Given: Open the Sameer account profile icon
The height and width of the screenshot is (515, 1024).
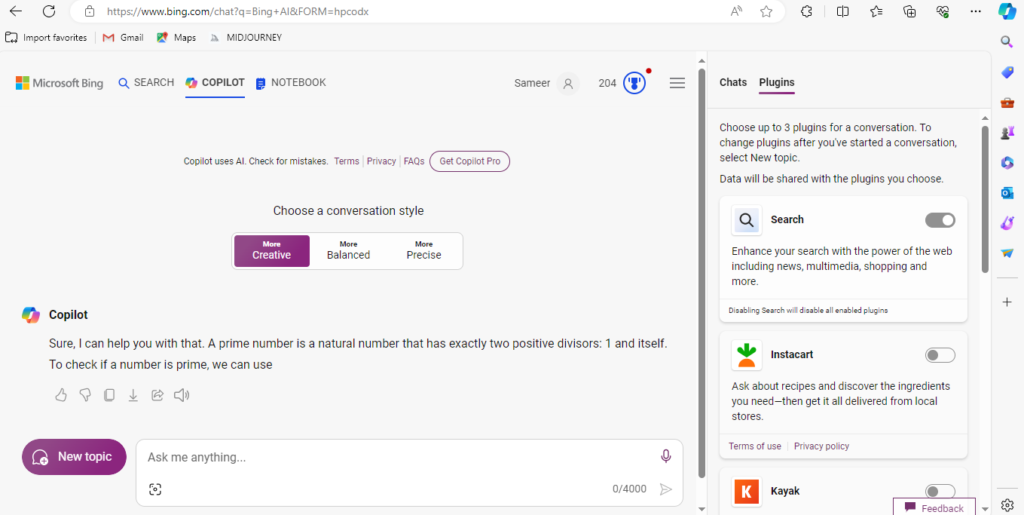Looking at the screenshot, I should point(568,84).
